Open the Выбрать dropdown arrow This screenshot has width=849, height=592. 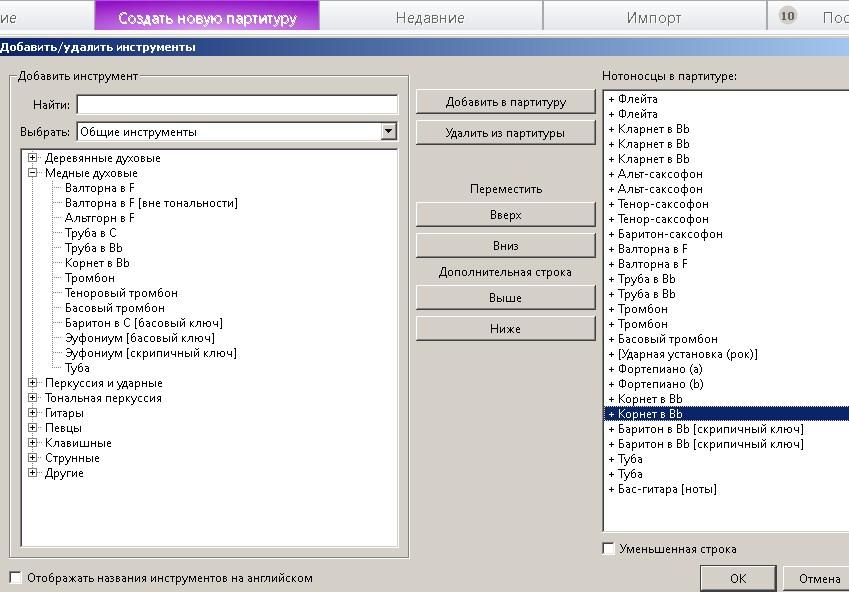[x=388, y=131]
